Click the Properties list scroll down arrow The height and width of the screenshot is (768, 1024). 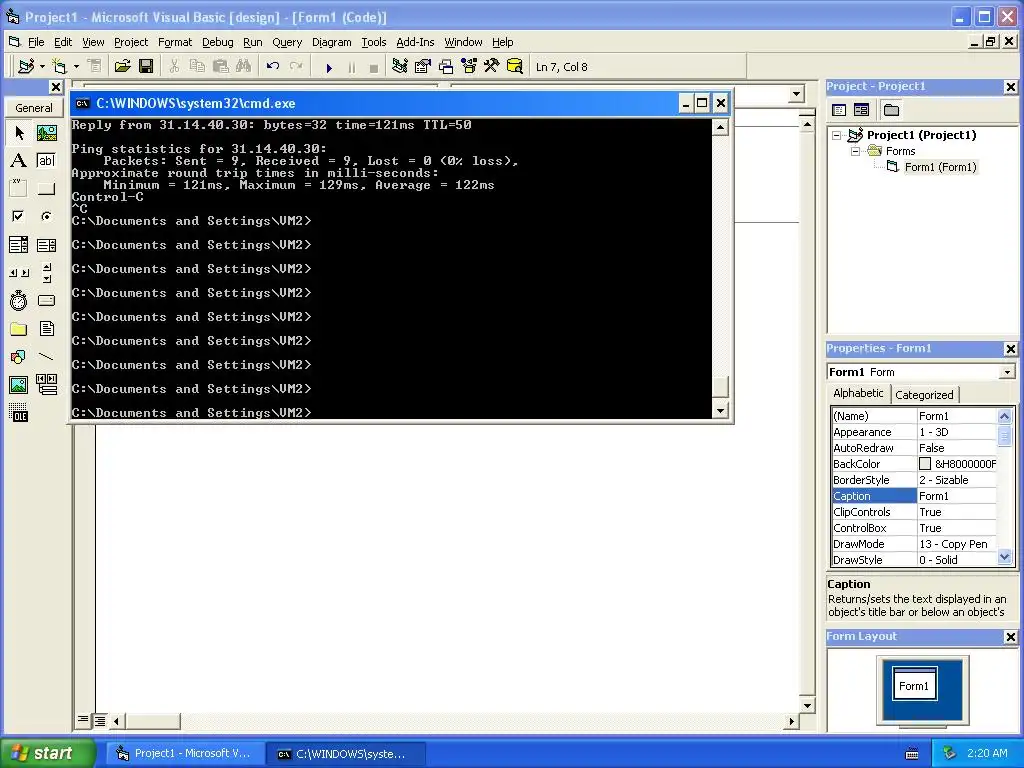tap(1004, 557)
